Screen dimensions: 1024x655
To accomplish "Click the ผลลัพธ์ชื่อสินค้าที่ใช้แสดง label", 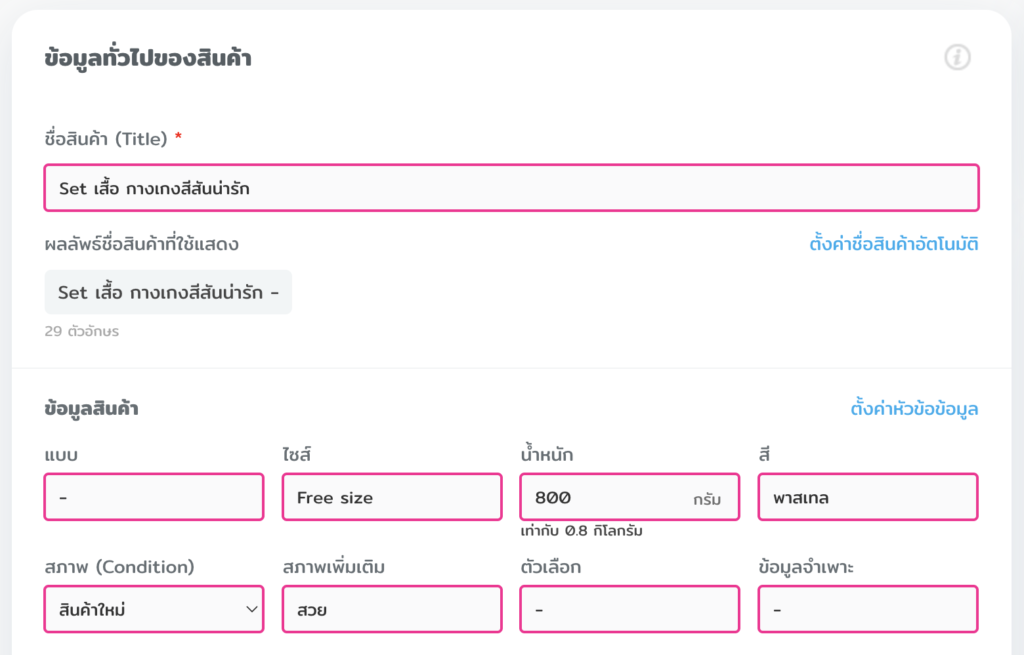I will coord(141,244).
